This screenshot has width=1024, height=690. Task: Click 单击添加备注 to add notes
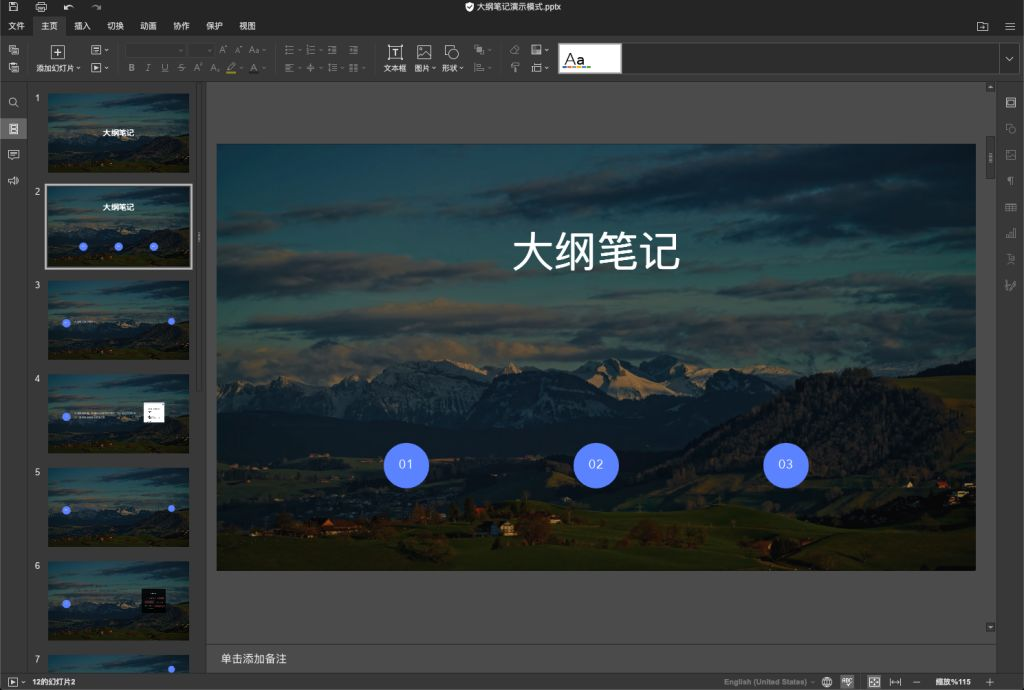pyautogui.click(x=253, y=659)
